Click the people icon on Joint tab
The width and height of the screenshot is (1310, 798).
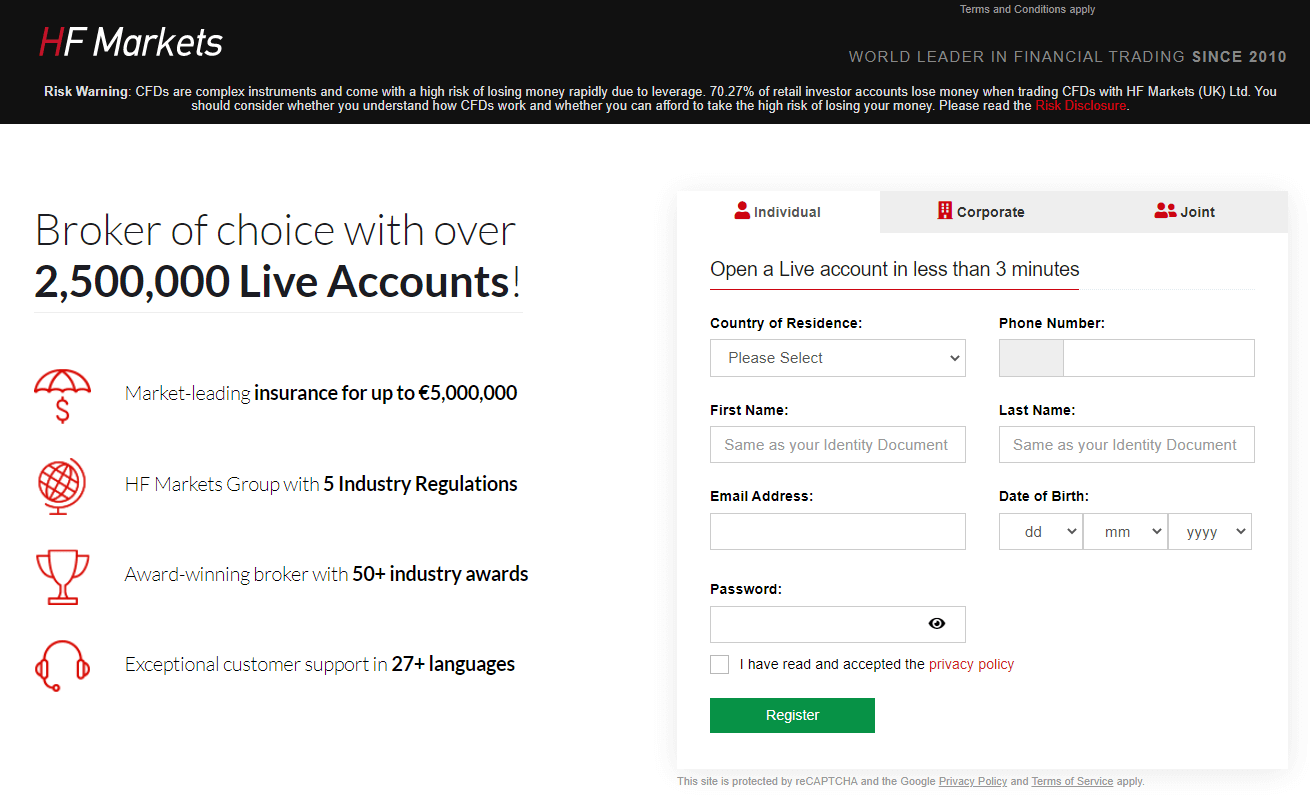1165,211
